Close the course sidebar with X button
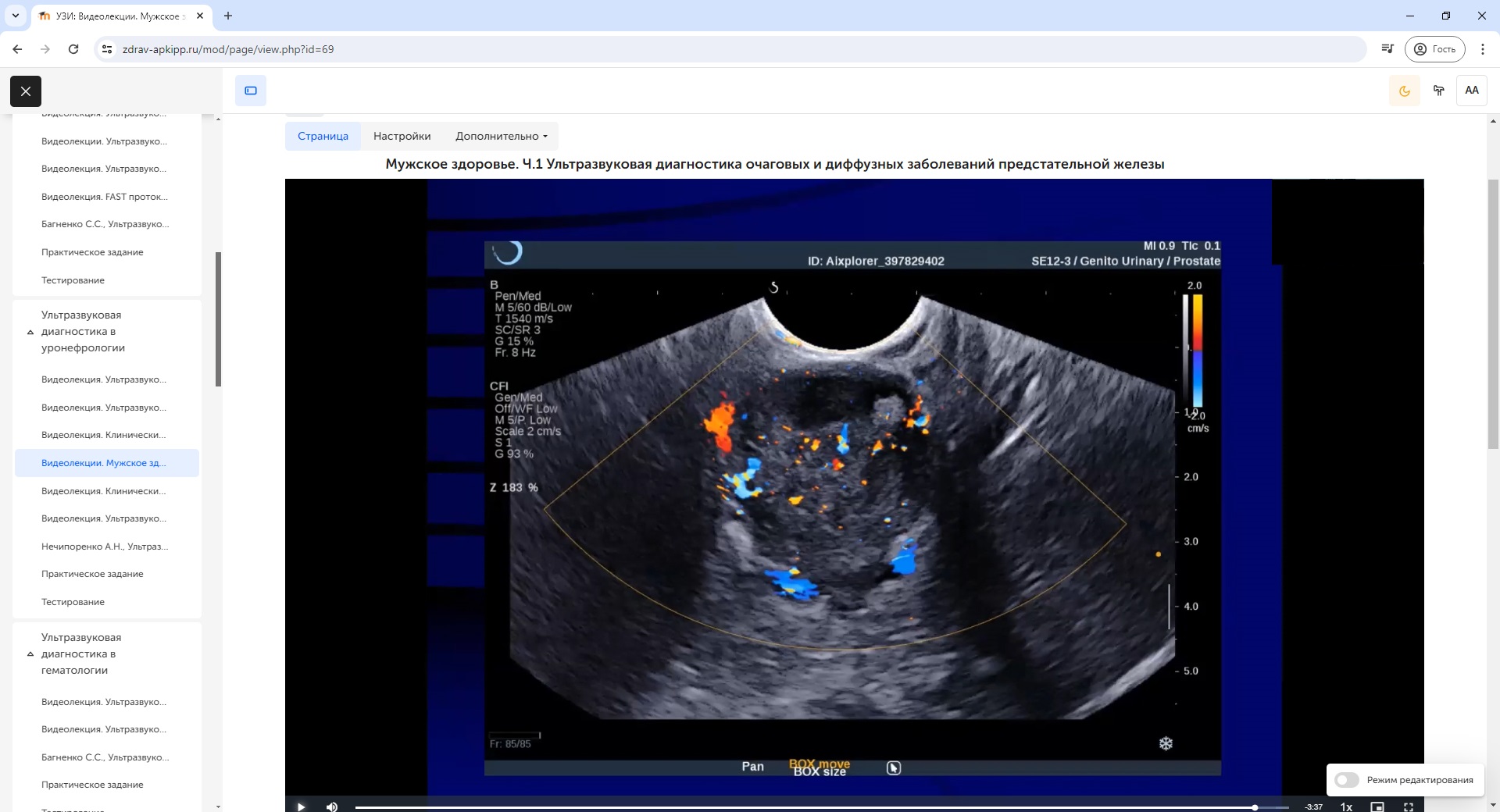Viewport: 1500px width, 812px height. pyautogui.click(x=26, y=91)
